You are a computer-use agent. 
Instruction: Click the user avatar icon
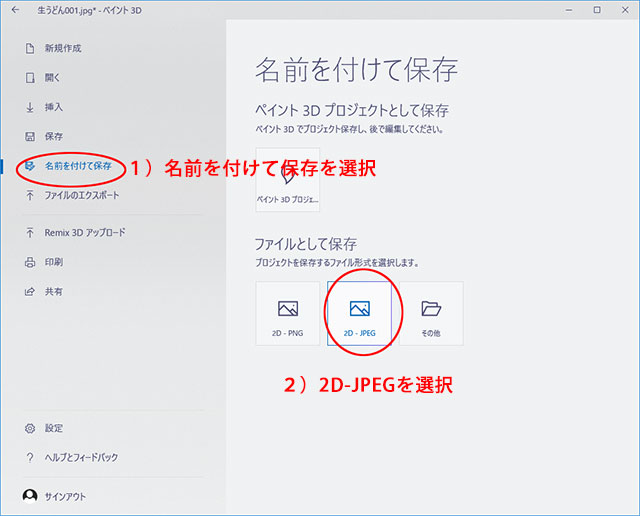click(x=30, y=496)
